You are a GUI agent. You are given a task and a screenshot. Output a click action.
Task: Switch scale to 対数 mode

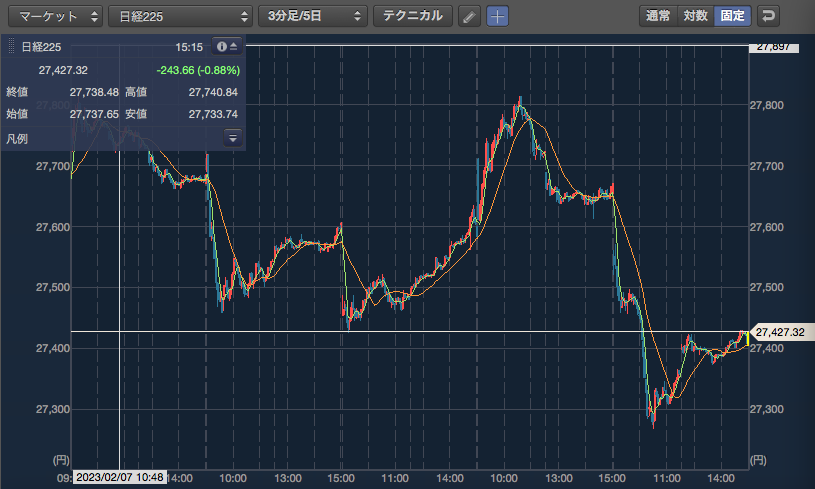[x=696, y=16]
